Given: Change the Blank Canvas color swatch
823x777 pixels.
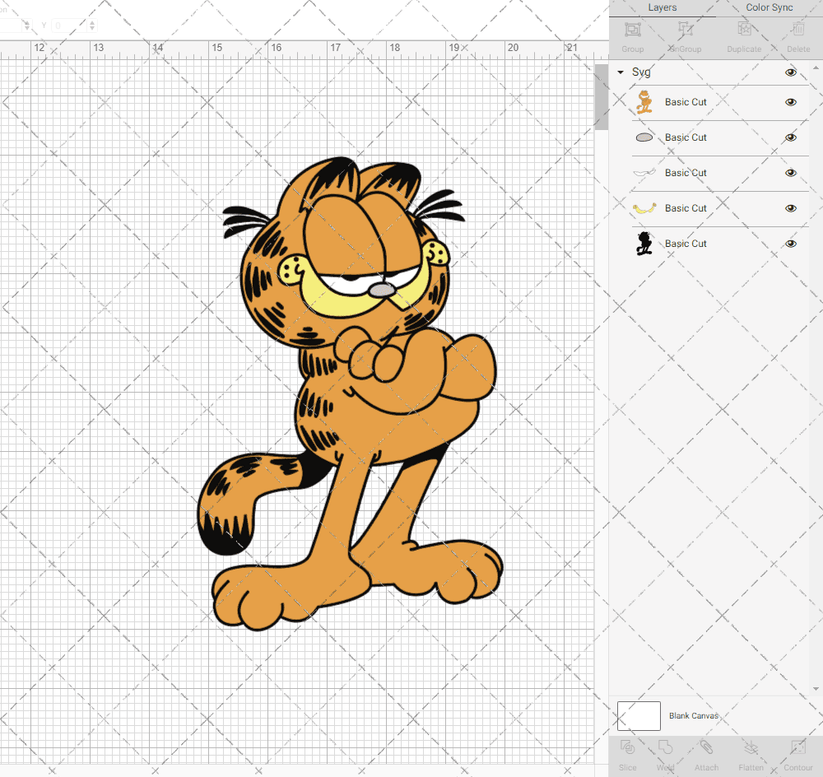Looking at the screenshot, I should click(x=641, y=716).
